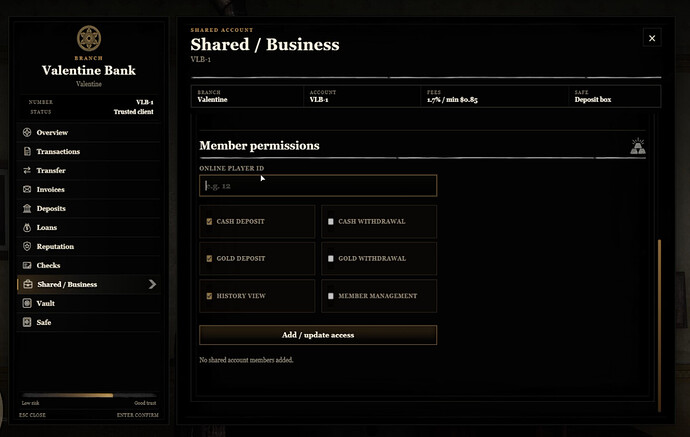Click the gold bars icon beside Member permissions
Screen dimensions: 690x437
tap(638, 146)
